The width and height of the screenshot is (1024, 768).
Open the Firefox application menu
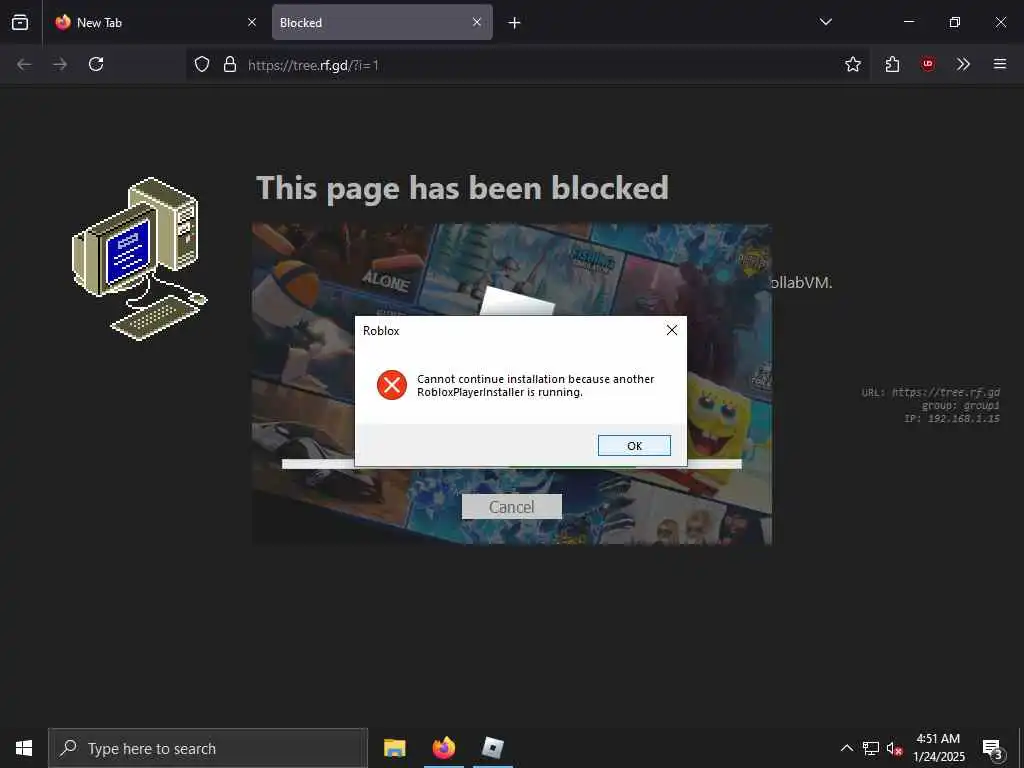[x=1000, y=64]
